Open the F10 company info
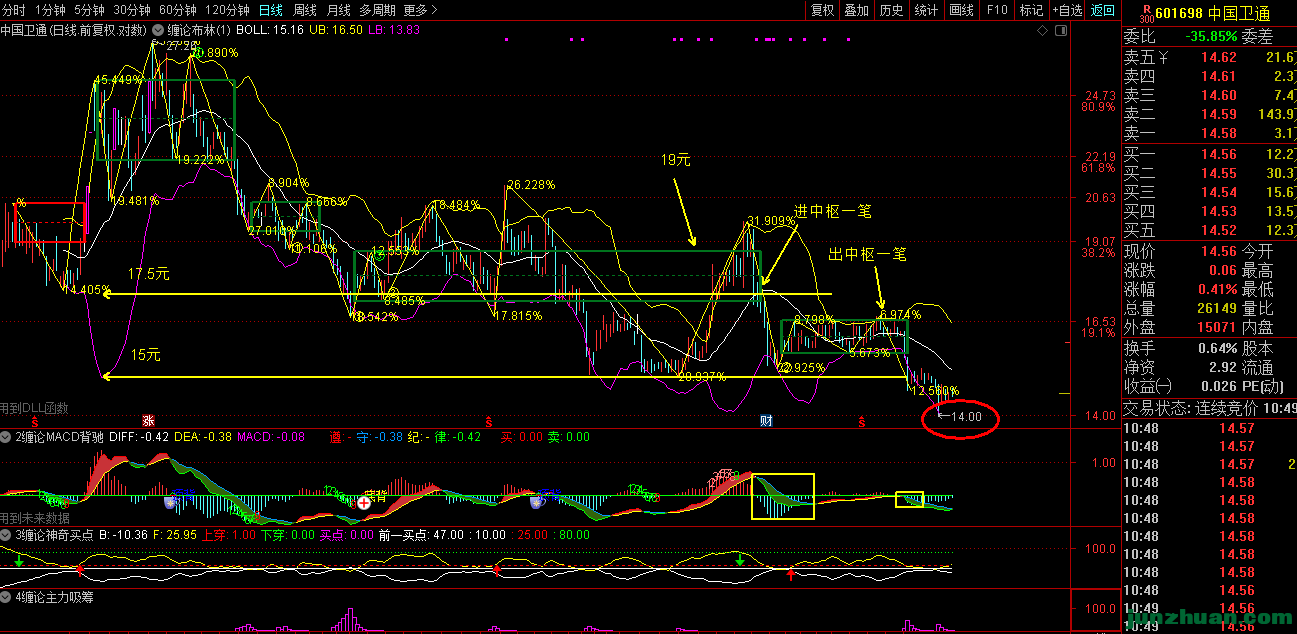Screen dimensions: 1297x634 click(996, 10)
